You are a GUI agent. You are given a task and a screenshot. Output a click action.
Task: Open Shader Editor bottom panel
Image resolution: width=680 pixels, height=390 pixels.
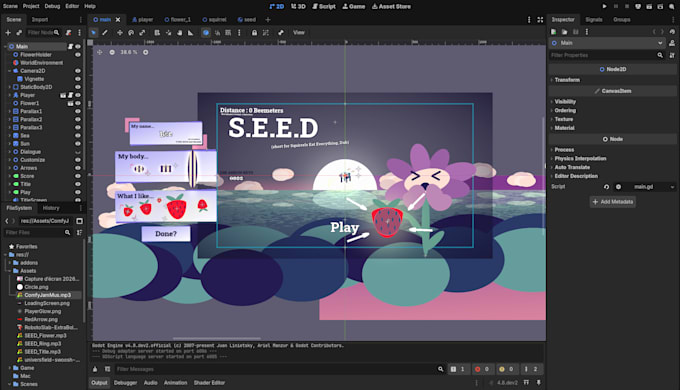[209, 383]
